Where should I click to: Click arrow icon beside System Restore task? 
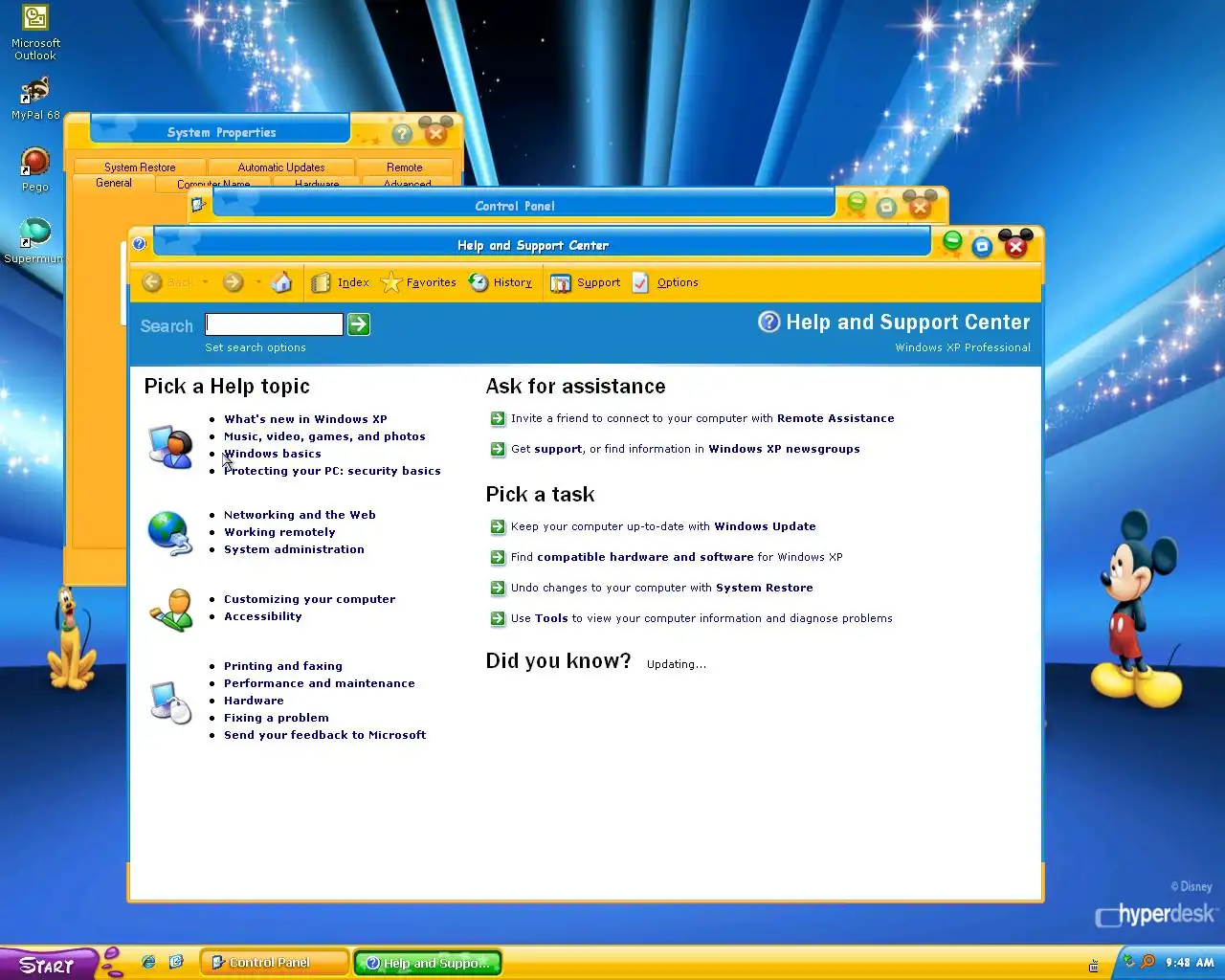coord(498,588)
